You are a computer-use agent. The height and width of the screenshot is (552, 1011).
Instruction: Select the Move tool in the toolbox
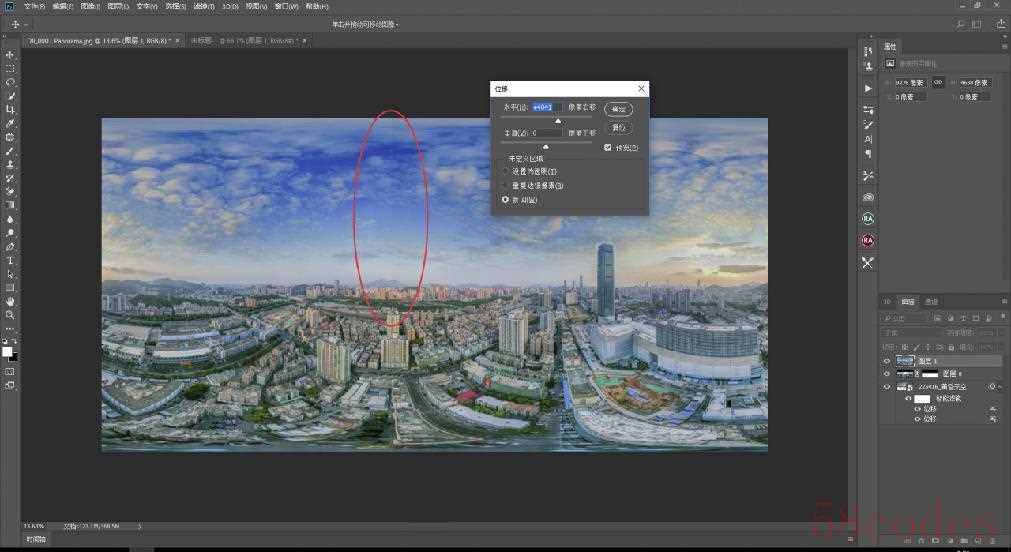pyautogui.click(x=10, y=55)
